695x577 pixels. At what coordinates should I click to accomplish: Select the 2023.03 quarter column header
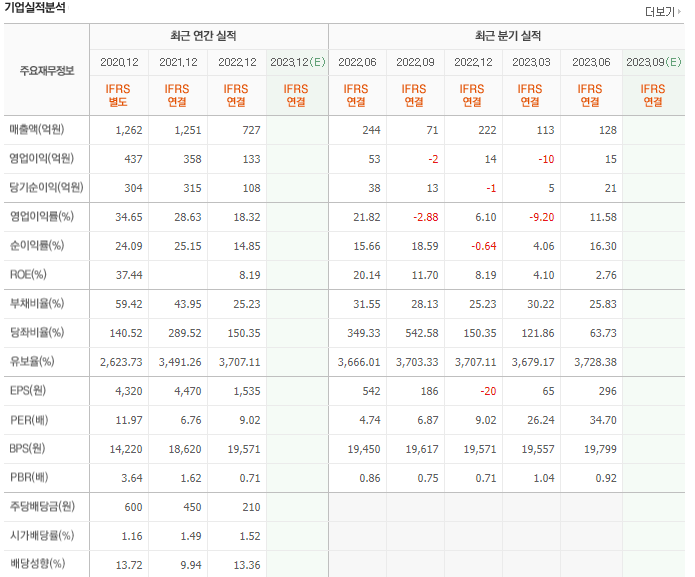coord(531,62)
